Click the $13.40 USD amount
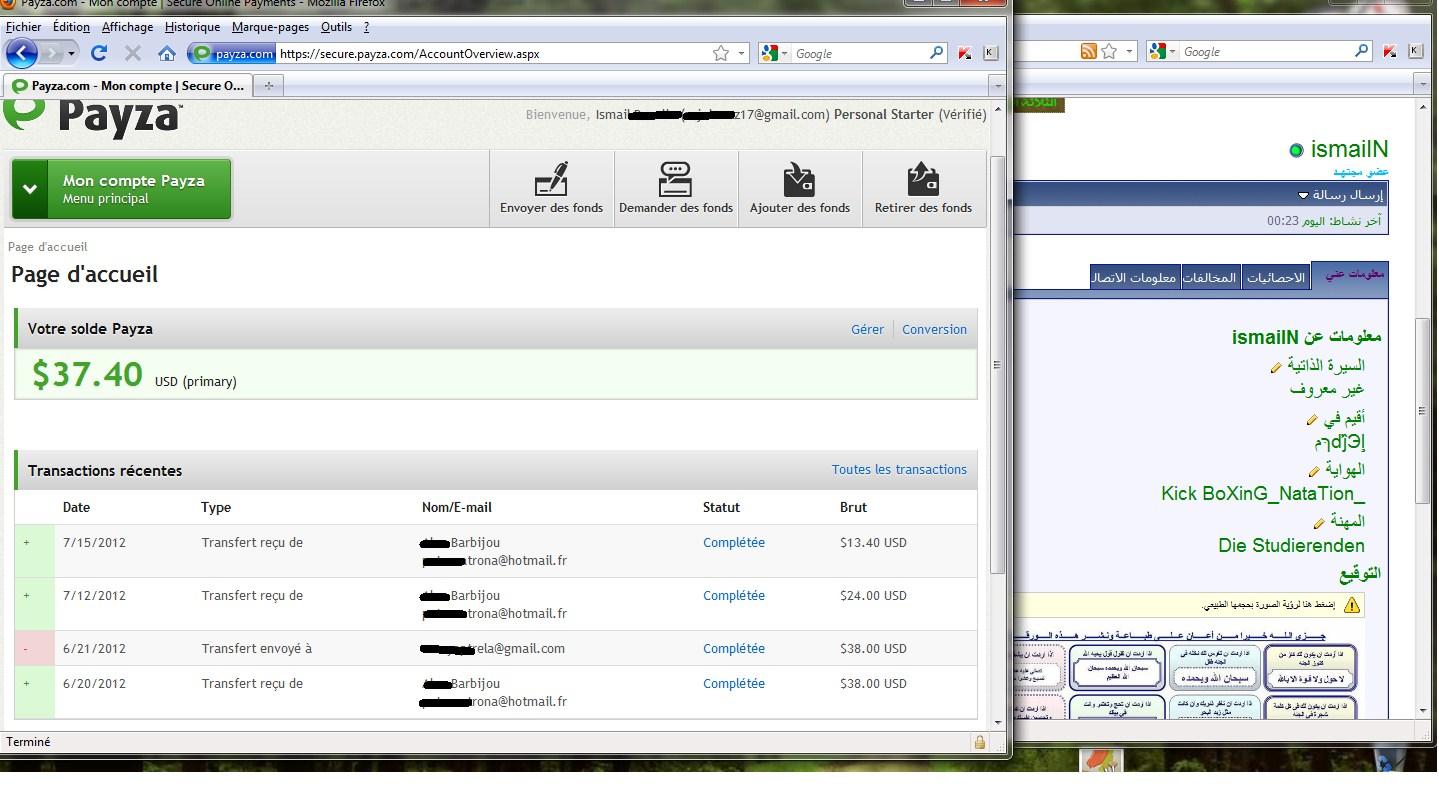Screen dimensions: 1439x790 click(x=873, y=542)
